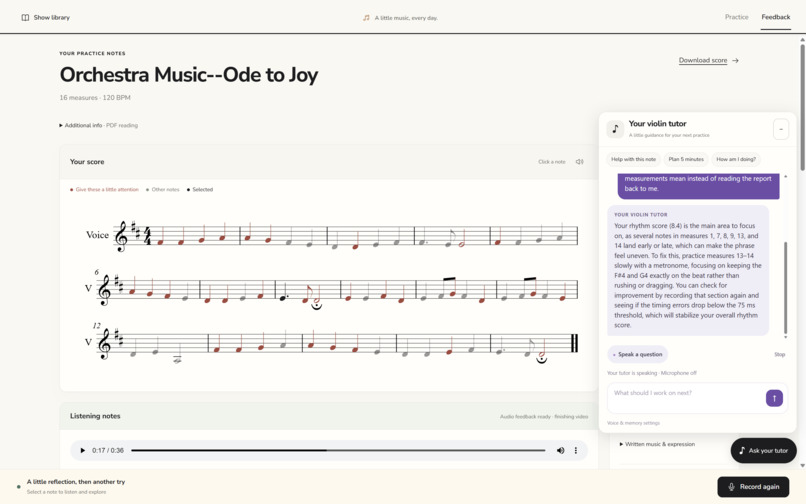Select the 'Give these a little attention' legend
This screenshot has width=806, height=504.
(104, 190)
